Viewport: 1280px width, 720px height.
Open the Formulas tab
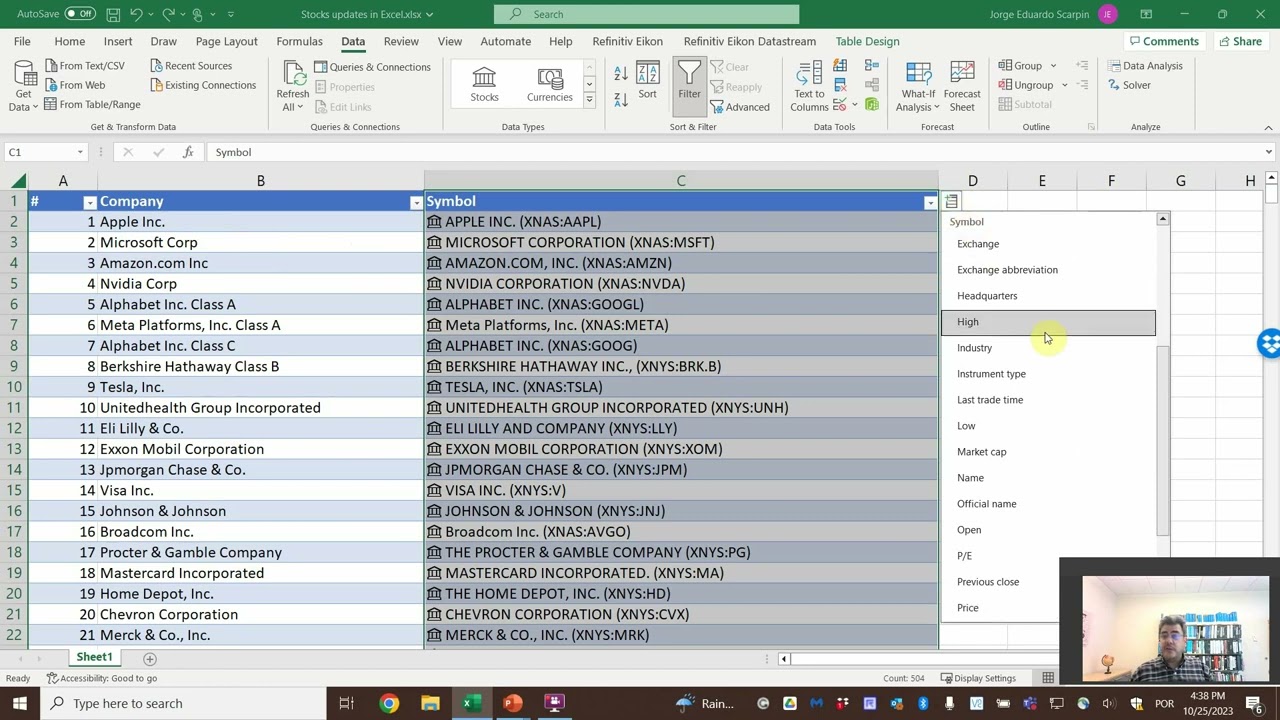click(x=299, y=41)
